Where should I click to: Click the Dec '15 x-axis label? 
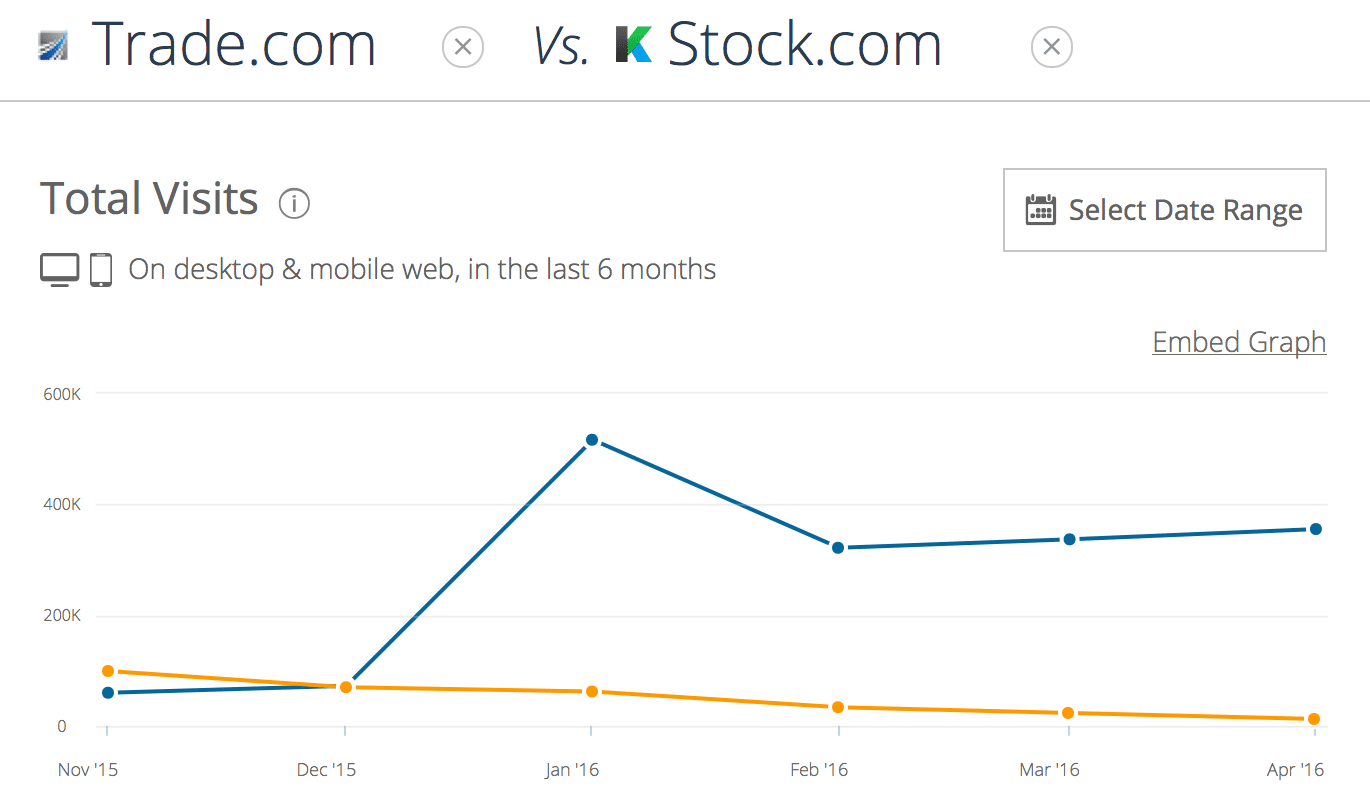point(327,770)
